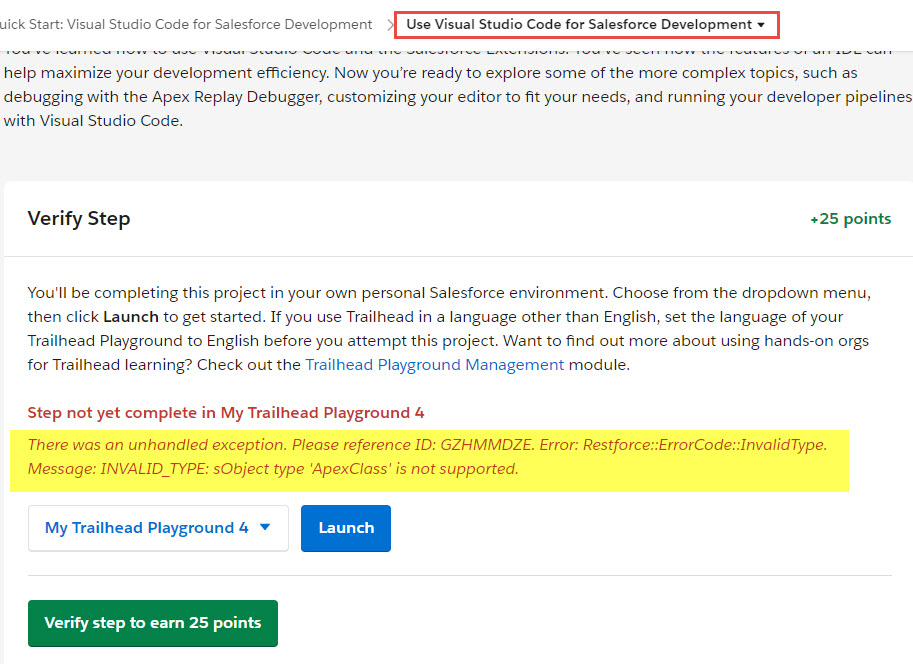This screenshot has height=664, width=913.
Task: Select the 'Verify Step' heading text
Action: click(x=79, y=218)
